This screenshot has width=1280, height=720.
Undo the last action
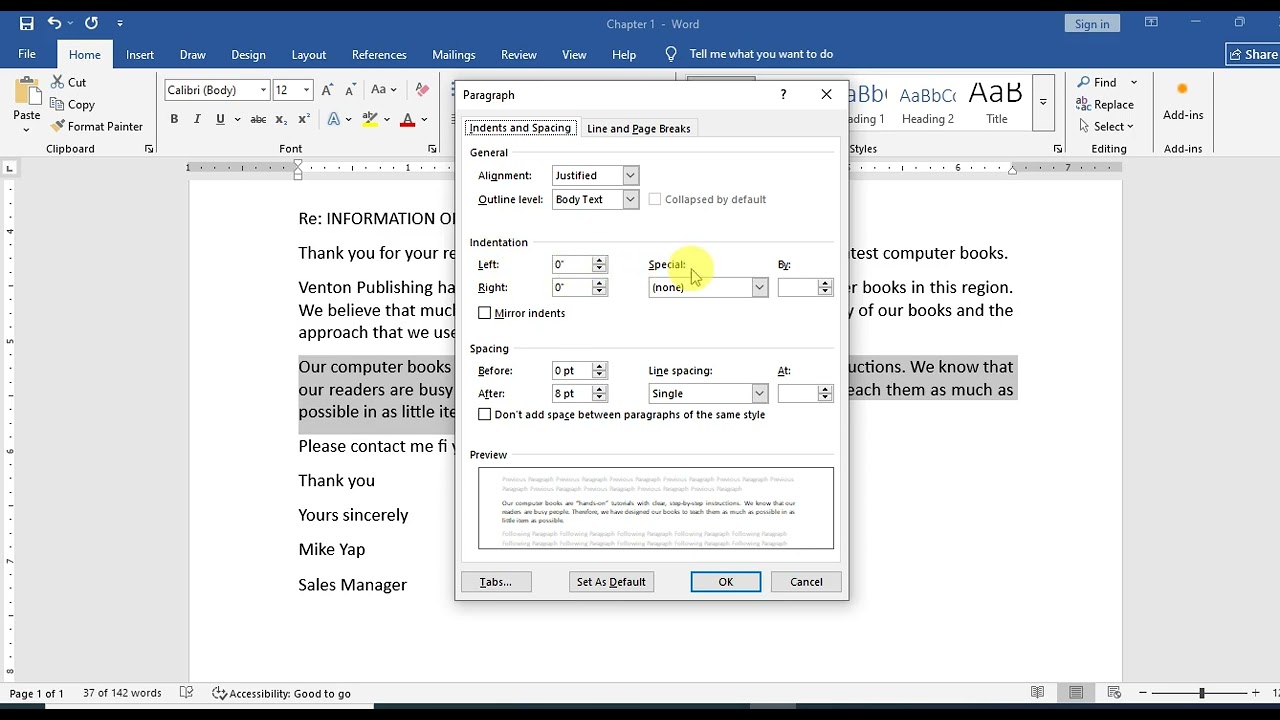[54, 23]
